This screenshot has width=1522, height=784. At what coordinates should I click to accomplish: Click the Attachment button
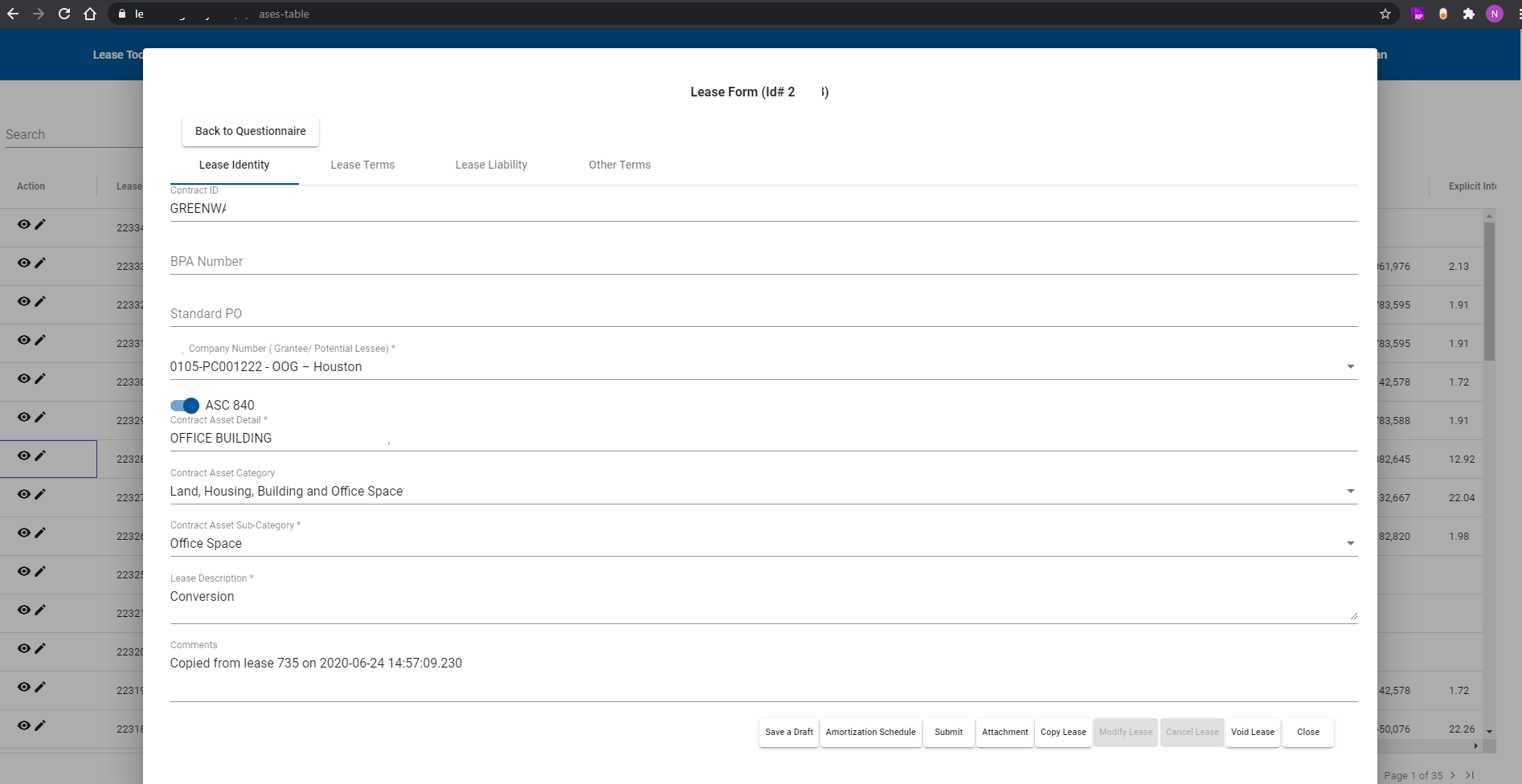[1005, 732]
